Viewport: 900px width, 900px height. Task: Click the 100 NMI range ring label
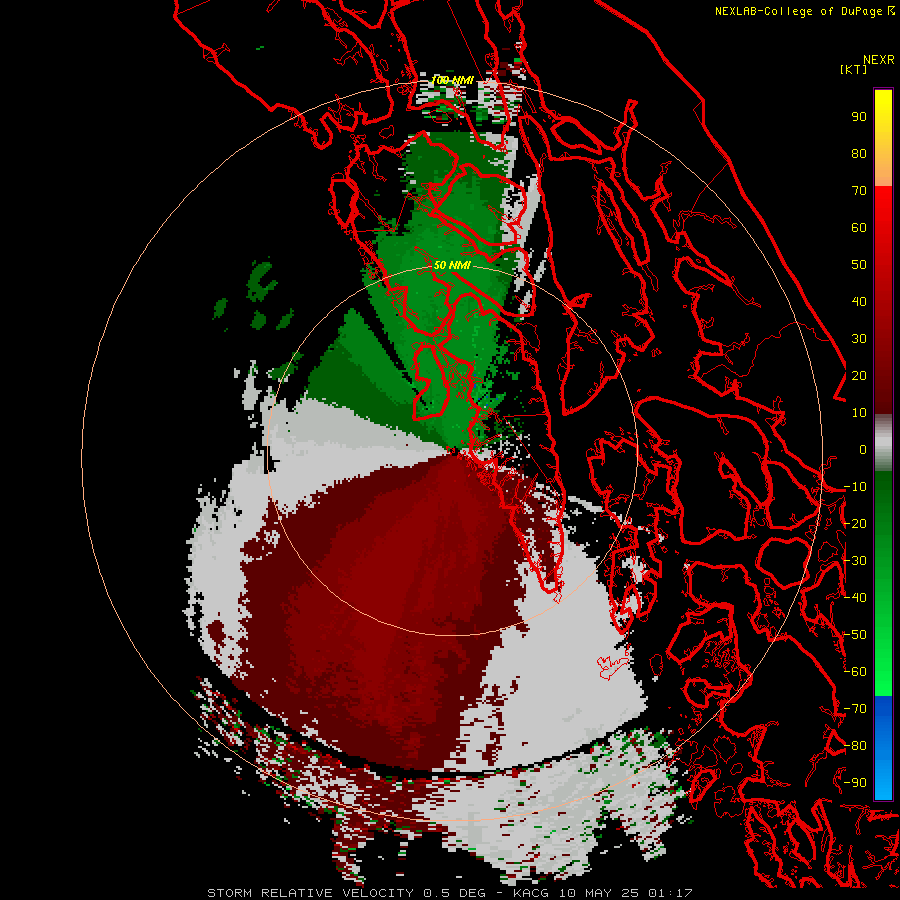pos(452,80)
